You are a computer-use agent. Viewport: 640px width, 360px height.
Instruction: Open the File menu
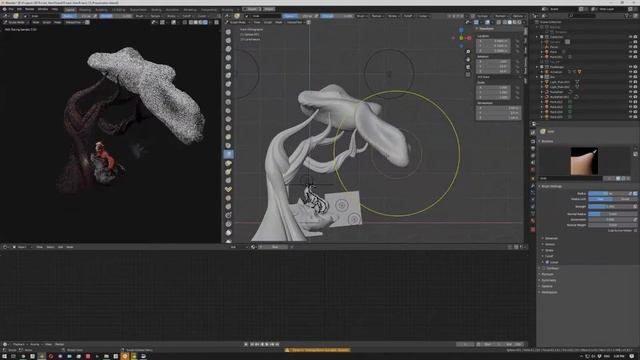click(11, 9)
